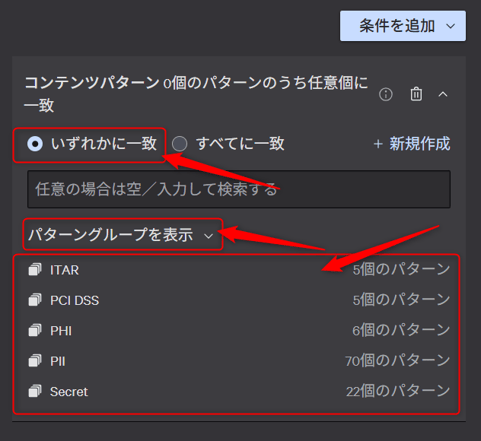Select the すべてに一致 radio button
Image resolution: width=481 pixels, height=441 pixels.
coord(179,144)
